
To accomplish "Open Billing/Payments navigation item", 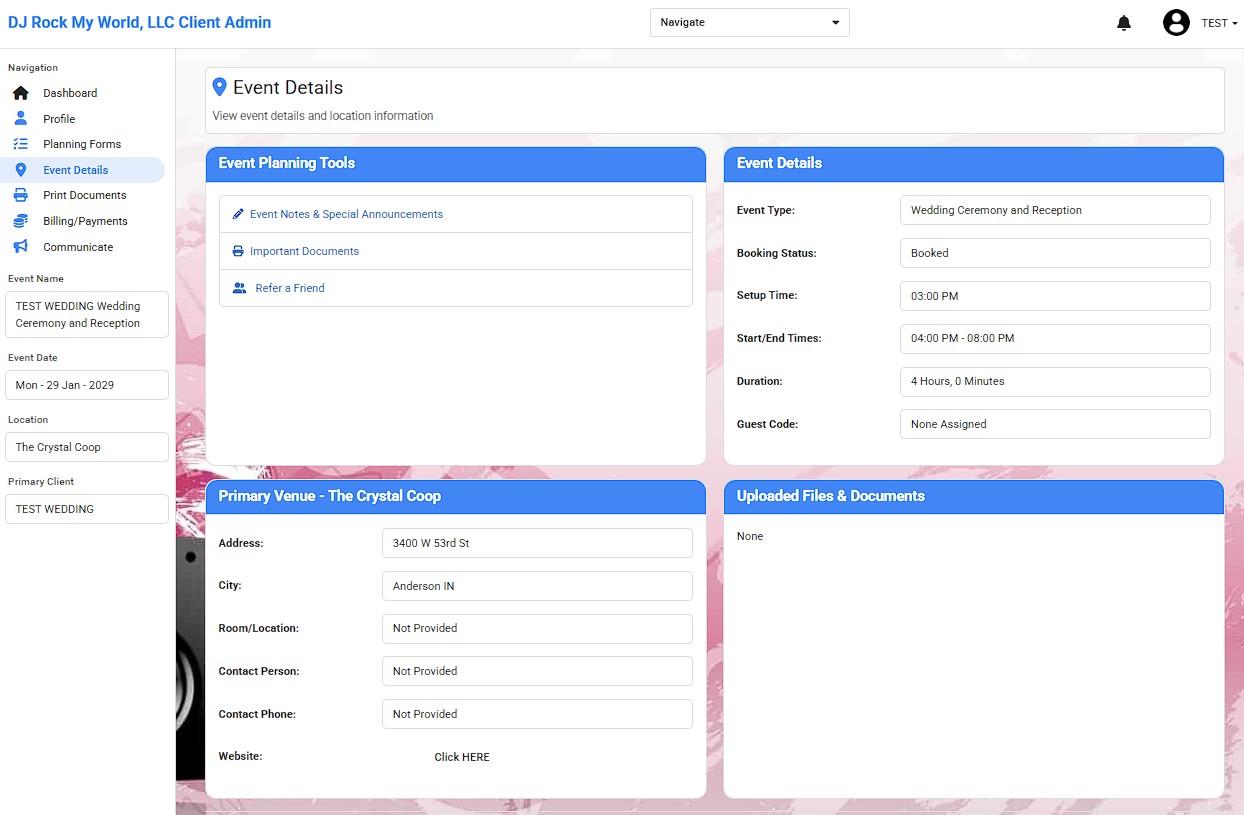I will click(85, 221).
